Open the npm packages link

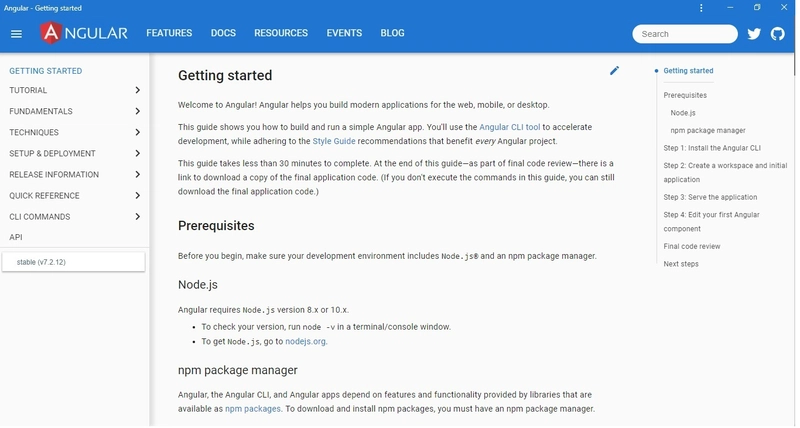click(253, 409)
